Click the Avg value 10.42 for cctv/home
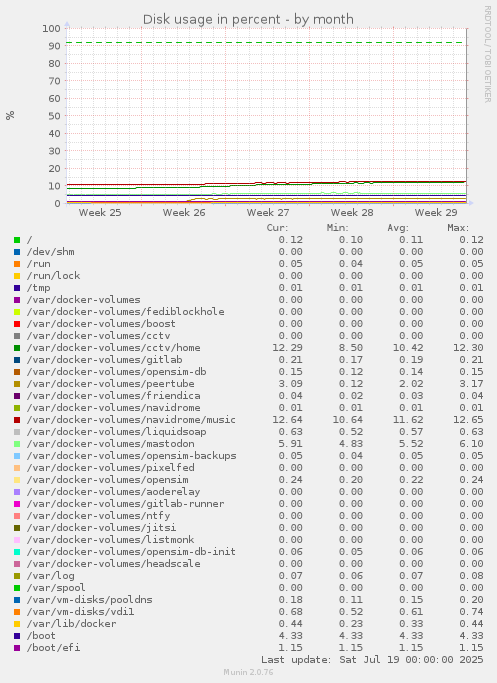Screen dimensions: 497x683 point(408,348)
